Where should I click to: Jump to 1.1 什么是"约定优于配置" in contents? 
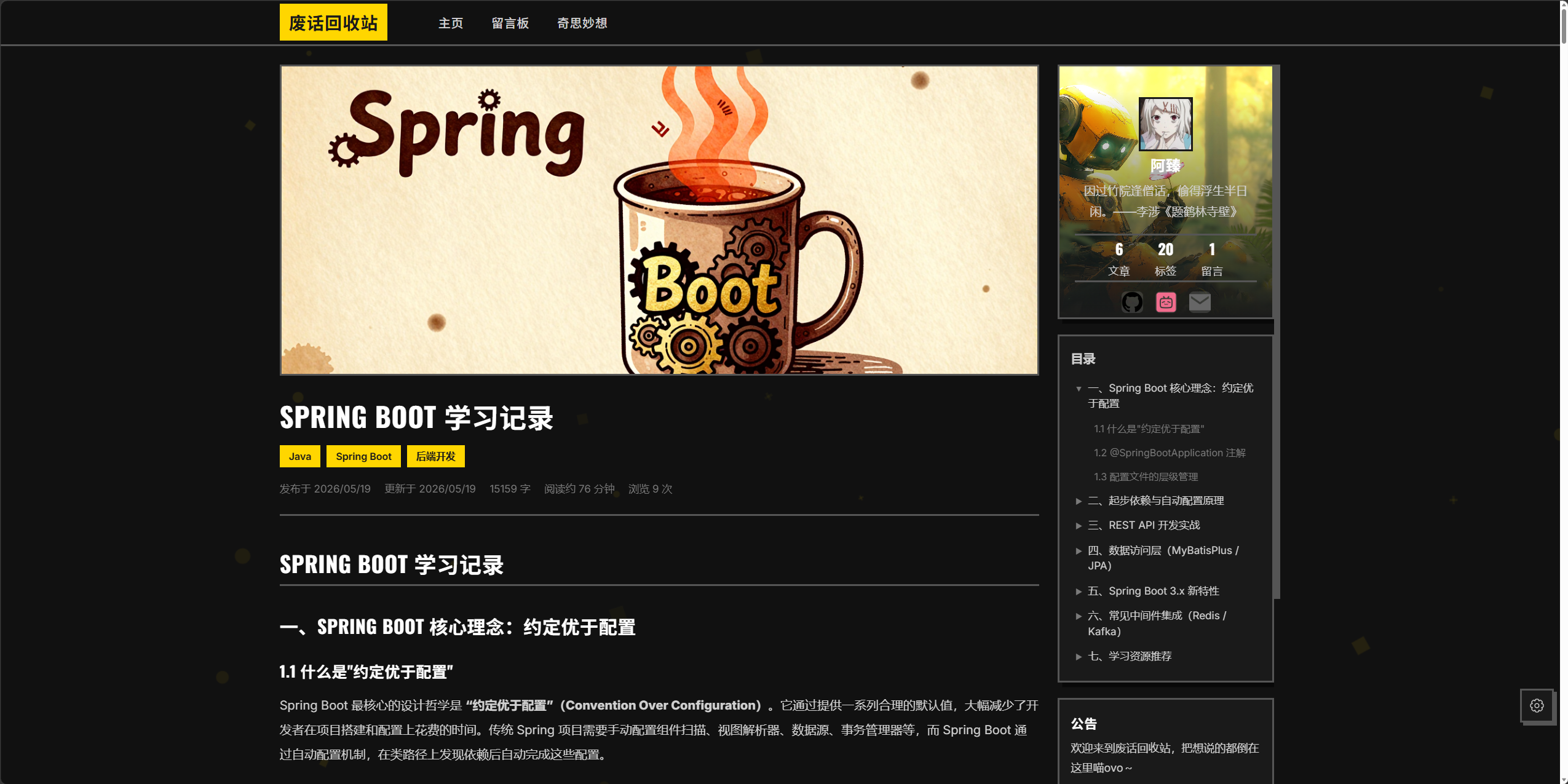pyautogui.click(x=1149, y=429)
